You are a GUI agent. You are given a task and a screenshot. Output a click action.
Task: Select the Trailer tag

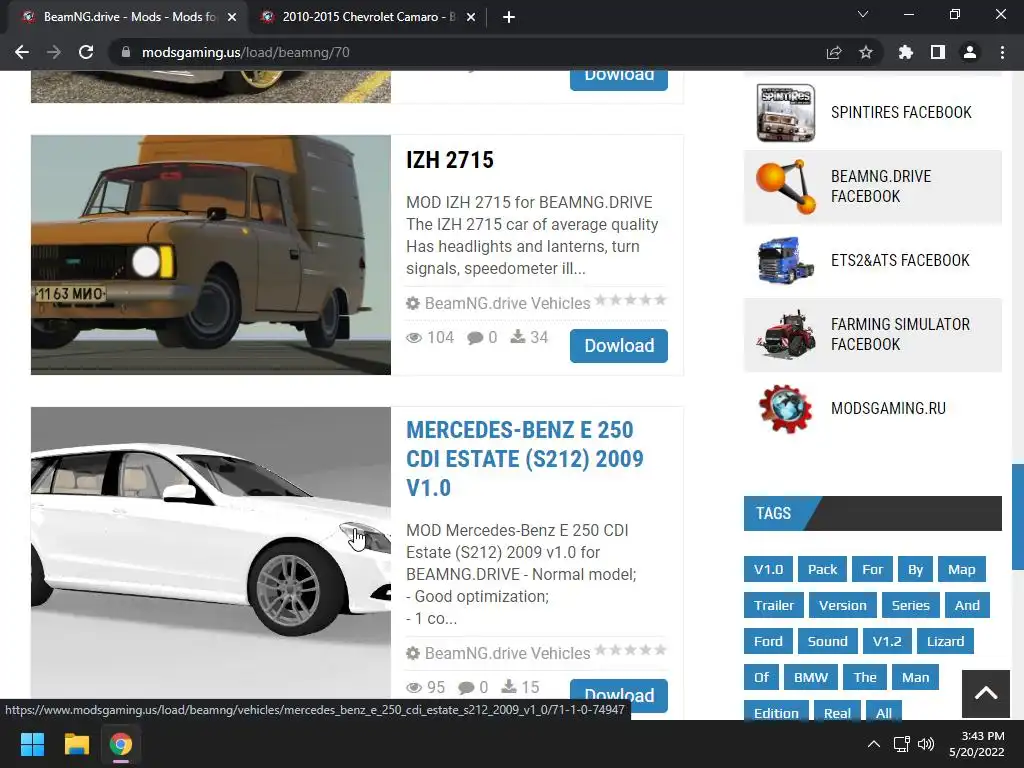tap(774, 605)
